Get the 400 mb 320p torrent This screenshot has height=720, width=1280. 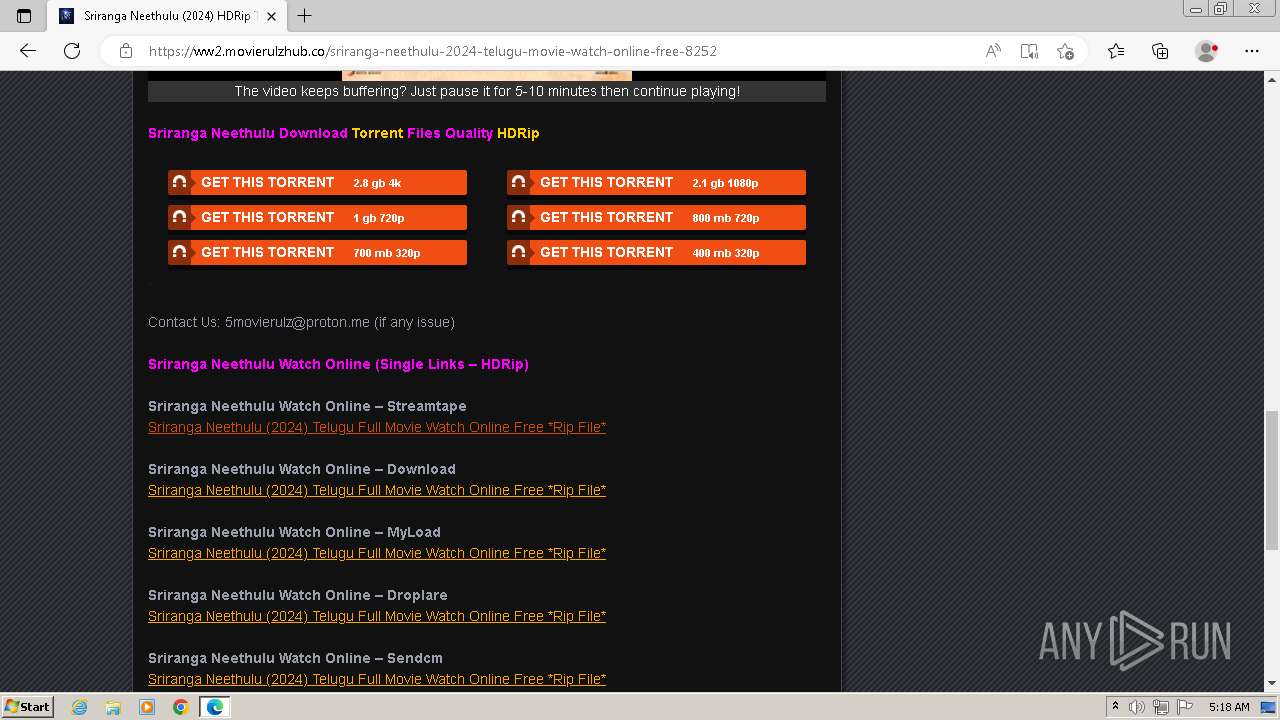point(656,252)
